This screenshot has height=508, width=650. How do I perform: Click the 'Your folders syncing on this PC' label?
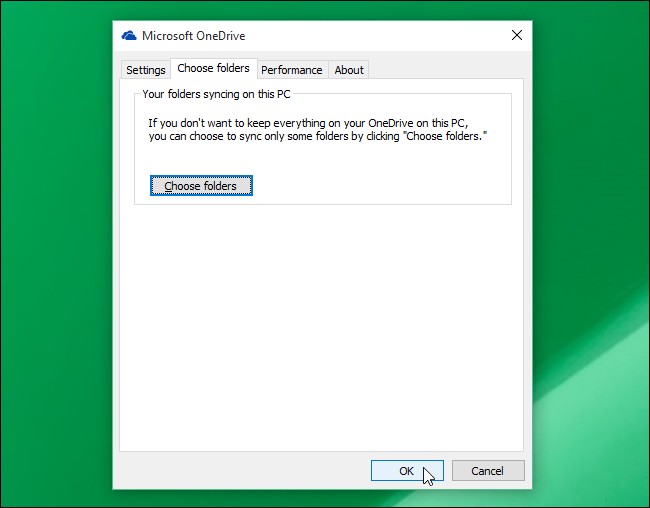[x=216, y=94]
